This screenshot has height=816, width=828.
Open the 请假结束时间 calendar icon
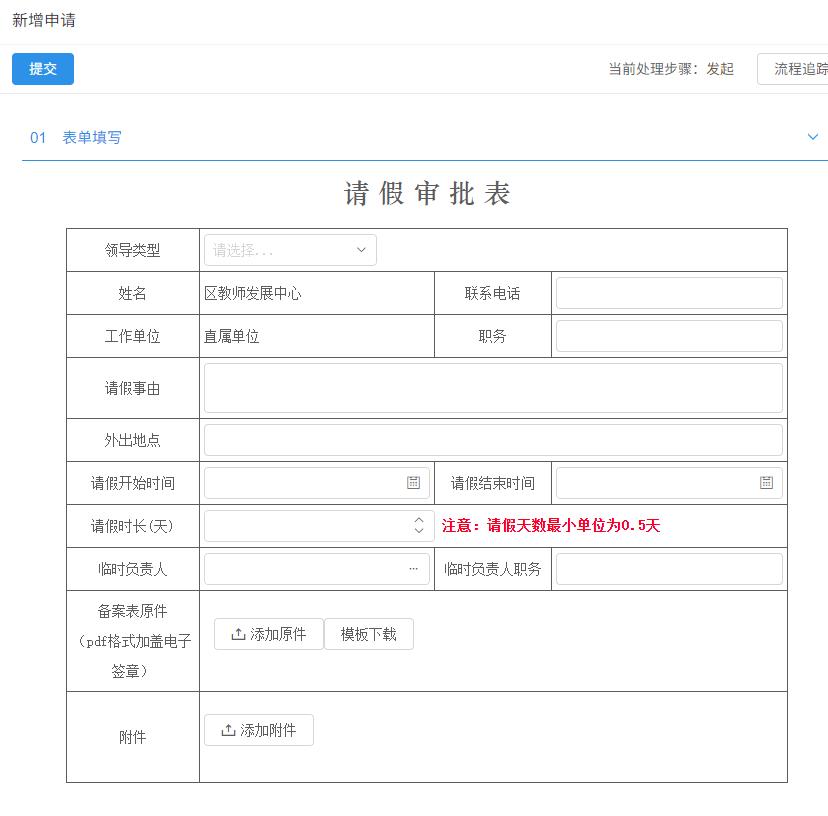tap(766, 482)
